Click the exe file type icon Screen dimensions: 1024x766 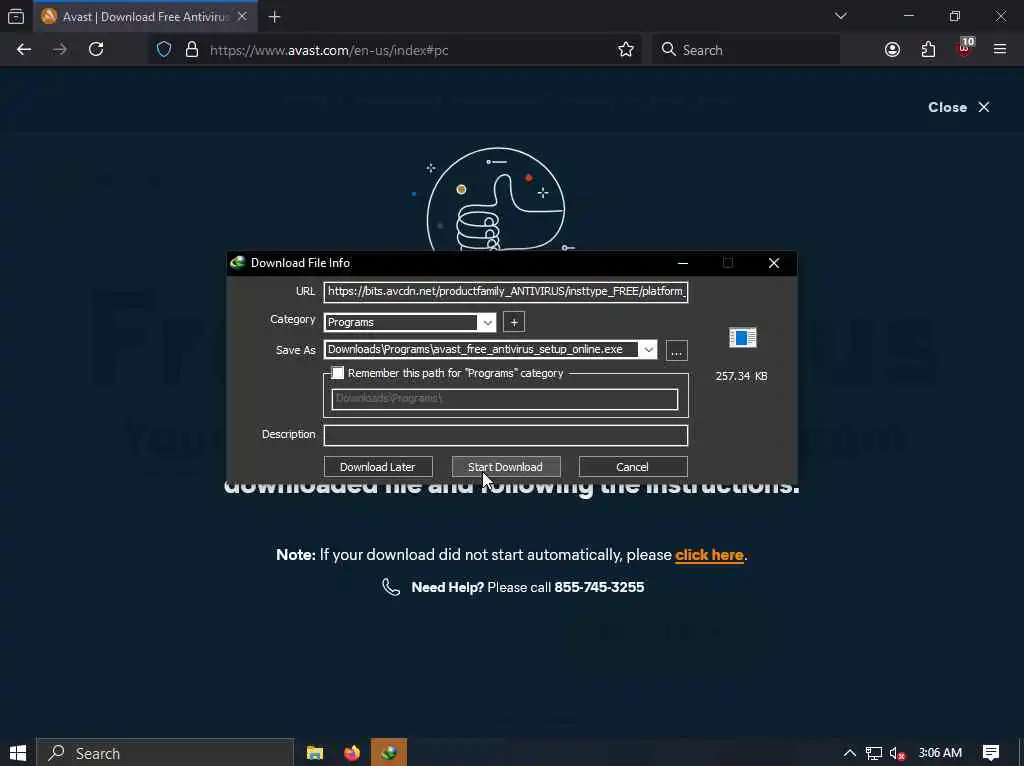tap(743, 338)
